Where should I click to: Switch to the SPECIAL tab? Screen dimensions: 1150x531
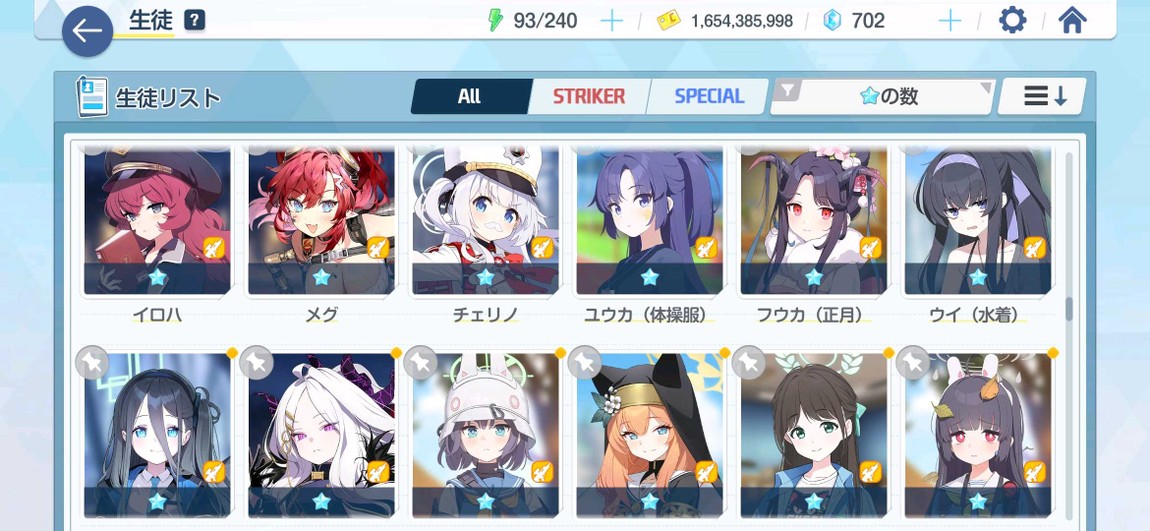point(708,97)
